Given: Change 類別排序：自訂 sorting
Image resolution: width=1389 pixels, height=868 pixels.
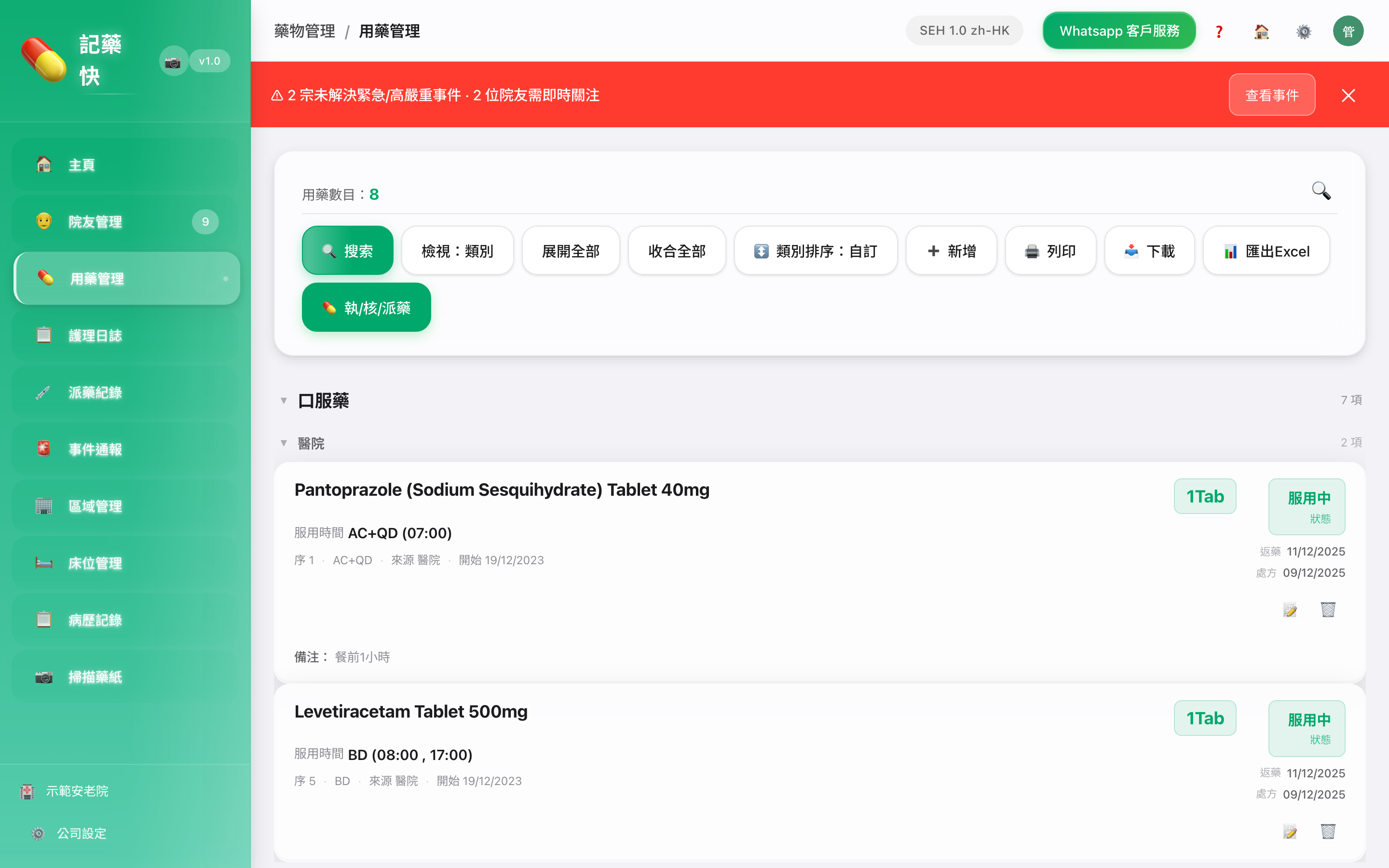Looking at the screenshot, I should (x=816, y=251).
